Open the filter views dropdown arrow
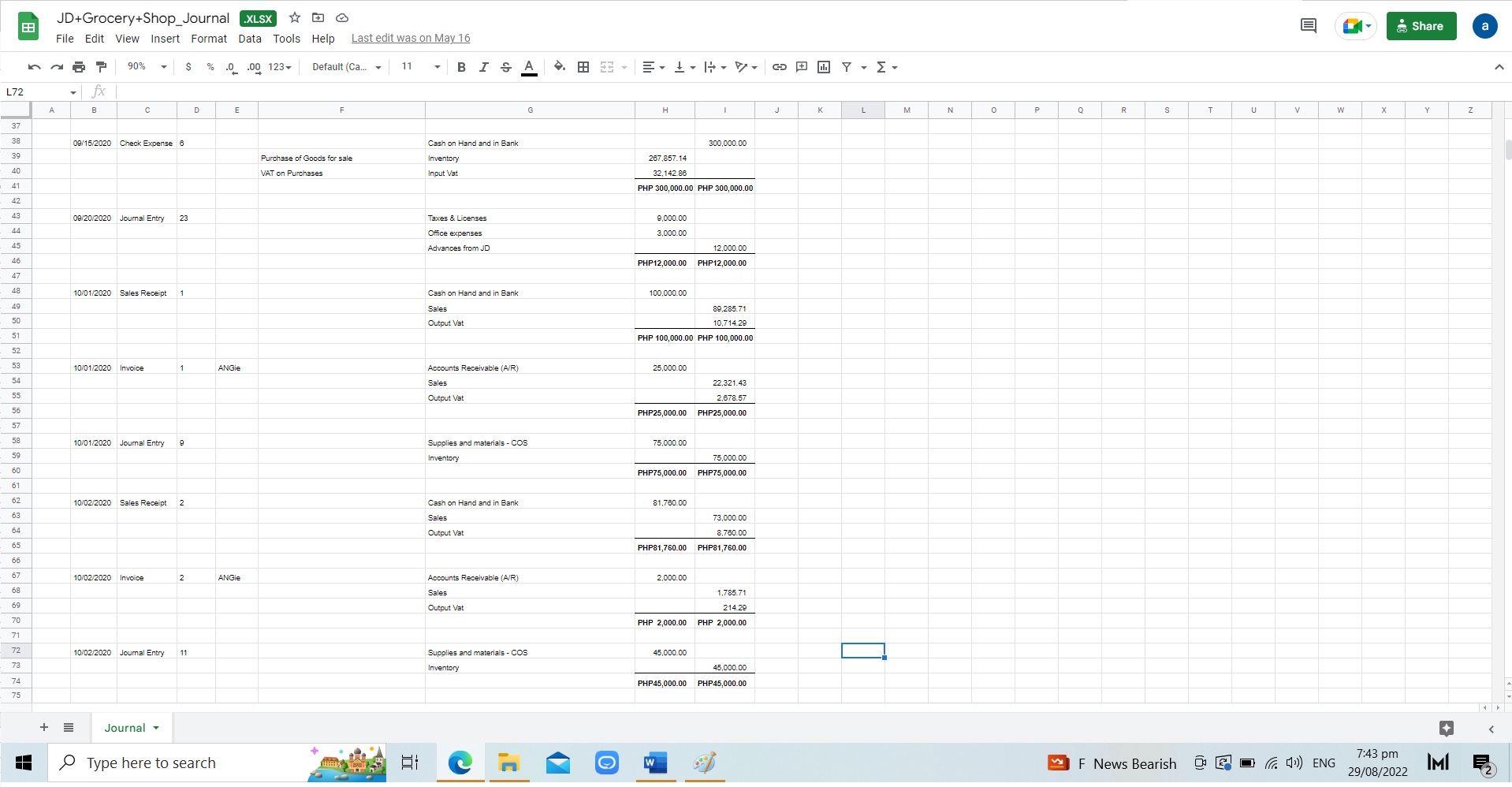This screenshot has width=1512, height=787. click(864, 67)
